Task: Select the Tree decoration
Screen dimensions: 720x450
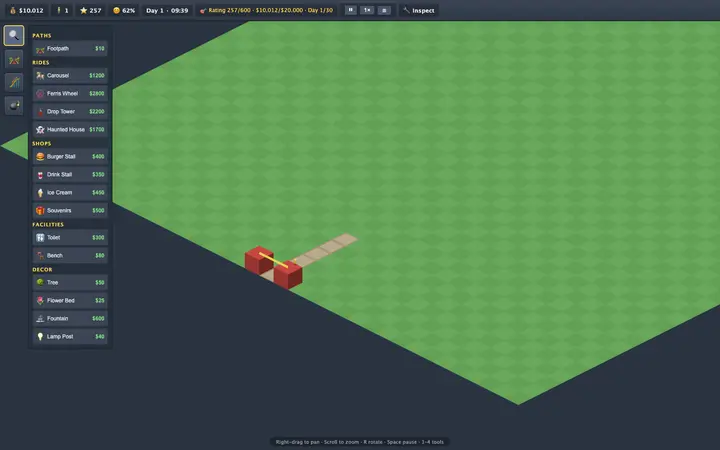Action: point(70,282)
